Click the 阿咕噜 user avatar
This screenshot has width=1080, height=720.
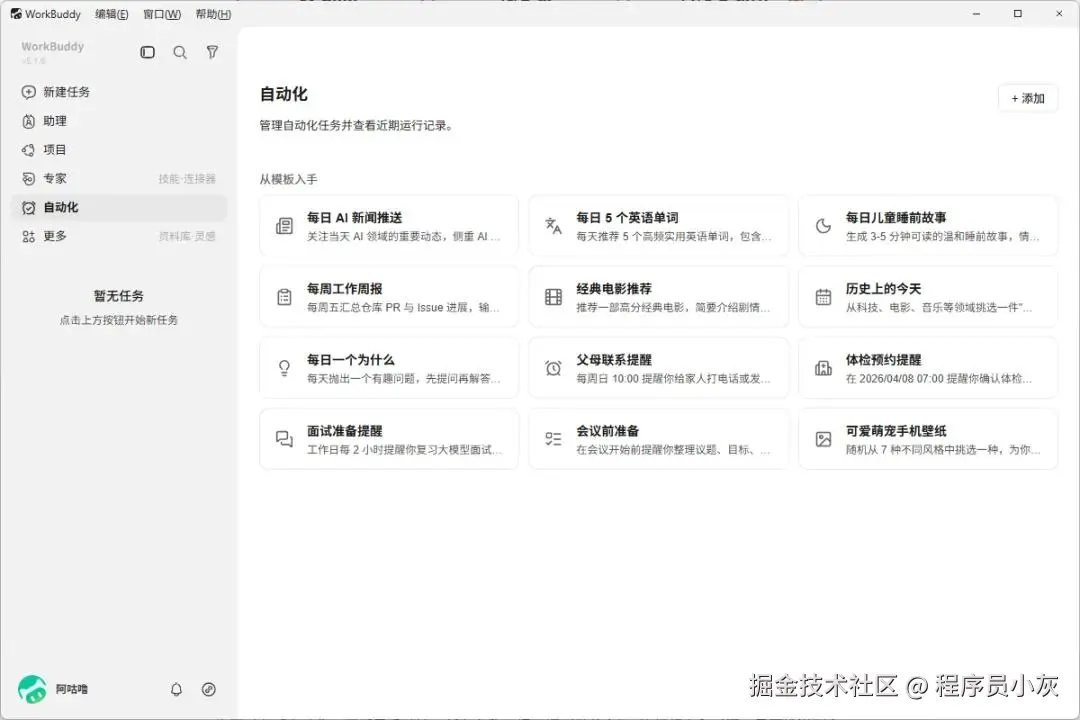tap(32, 689)
